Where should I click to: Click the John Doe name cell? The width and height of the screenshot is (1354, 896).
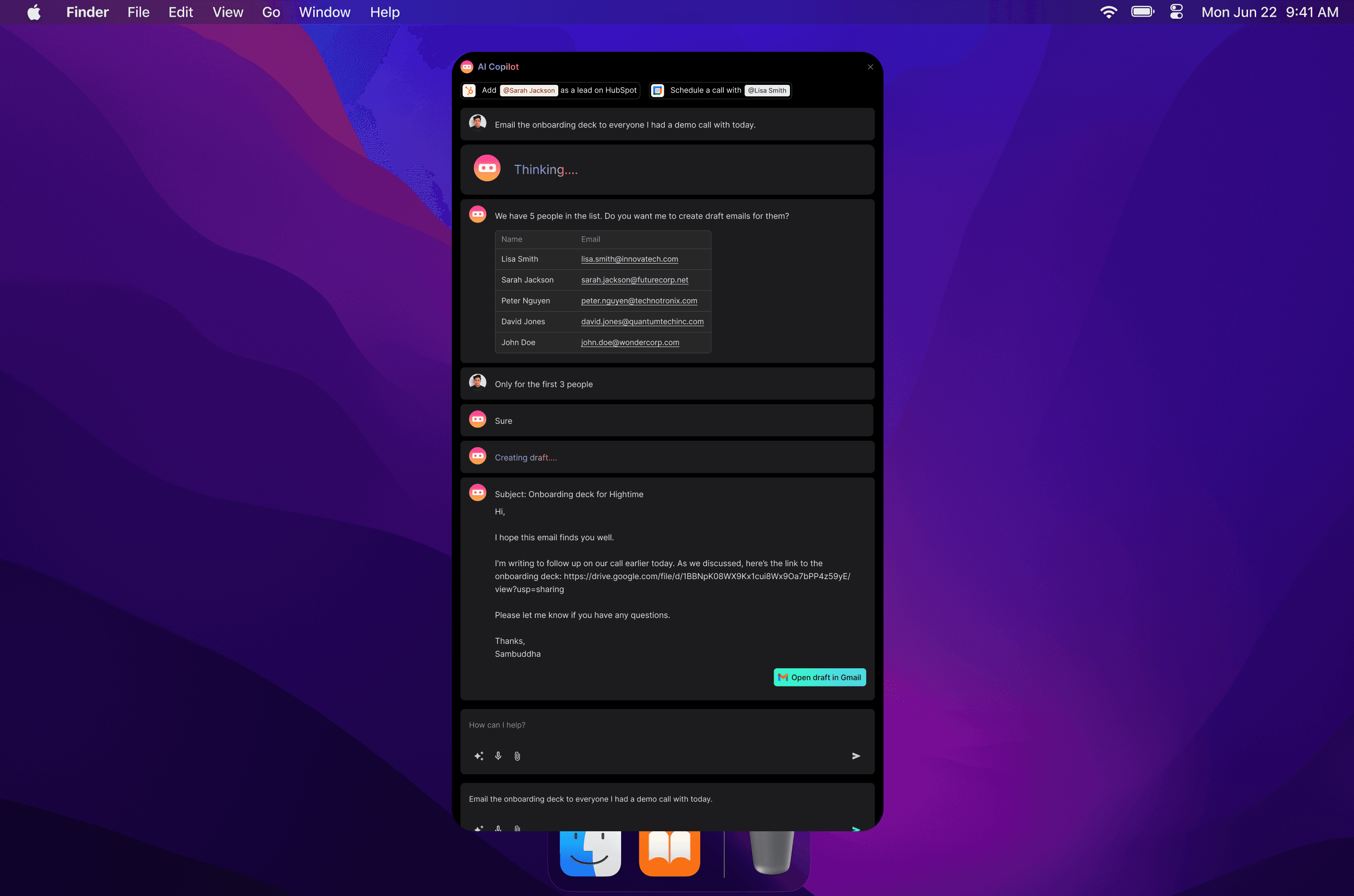click(x=518, y=342)
